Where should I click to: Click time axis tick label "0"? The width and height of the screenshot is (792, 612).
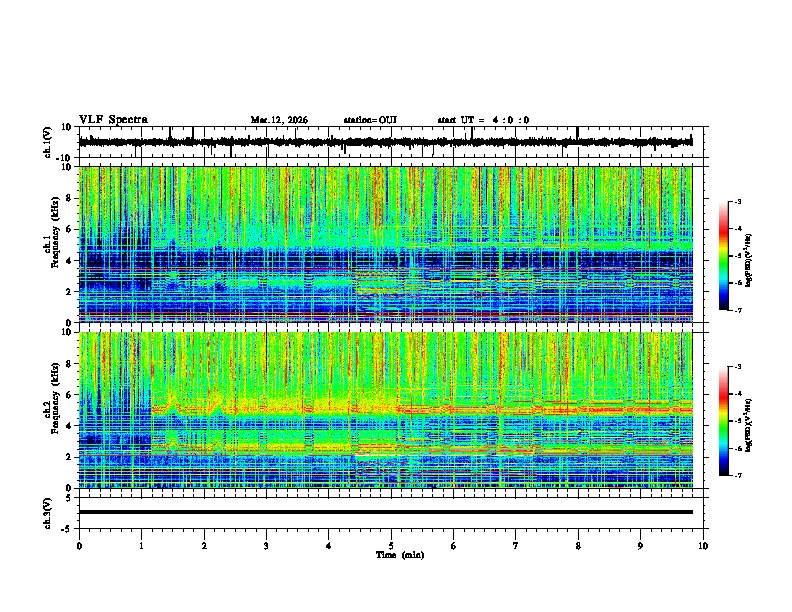click(79, 546)
